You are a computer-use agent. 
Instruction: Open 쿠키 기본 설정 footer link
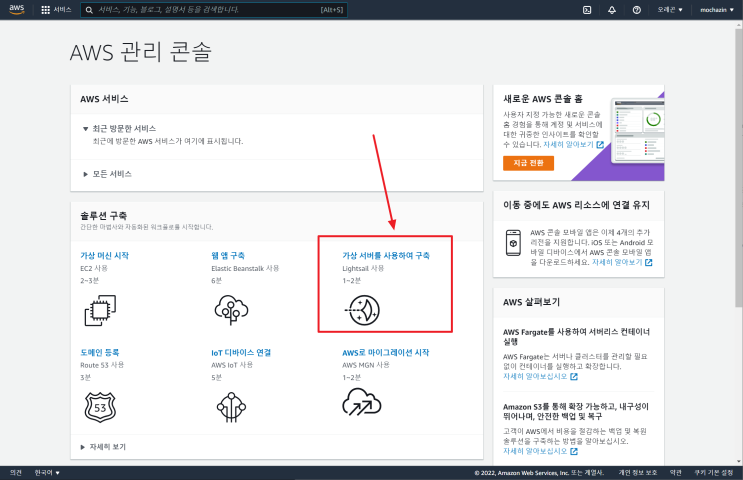713,472
